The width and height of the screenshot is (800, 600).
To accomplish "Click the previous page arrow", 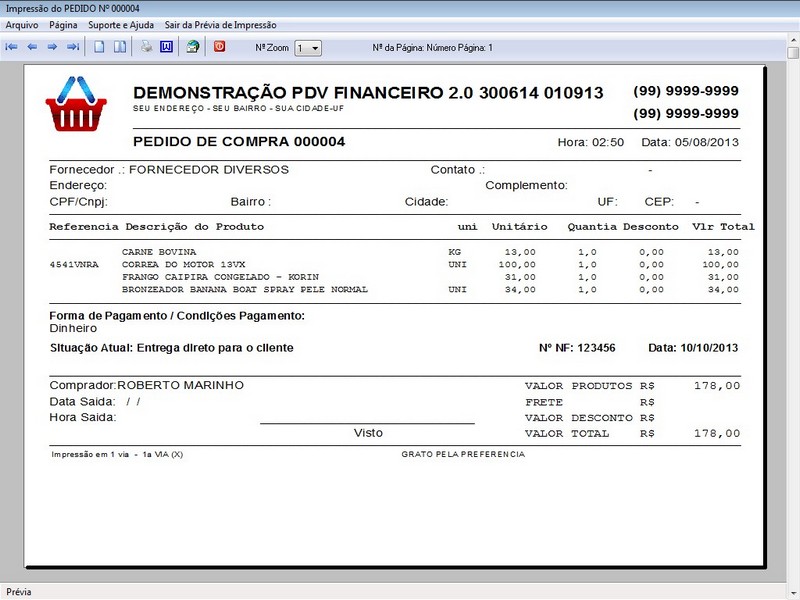I will (32, 47).
